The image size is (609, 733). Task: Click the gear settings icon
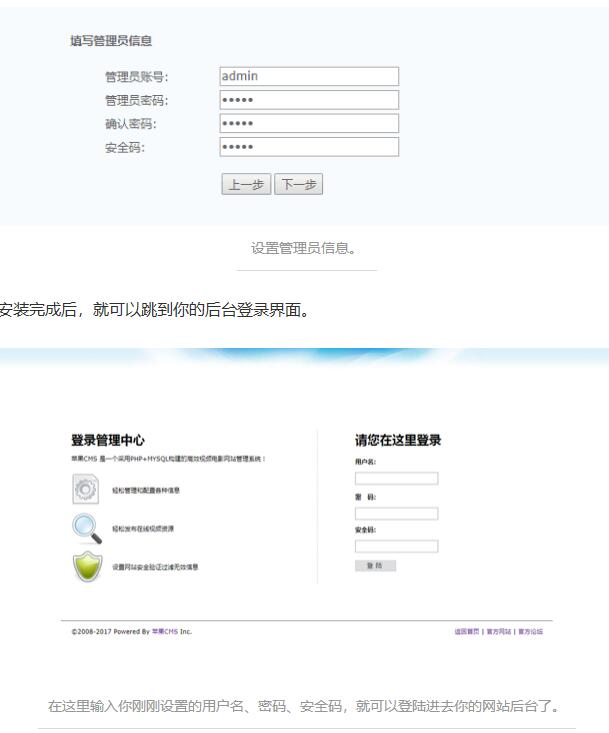pyautogui.click(x=86, y=489)
